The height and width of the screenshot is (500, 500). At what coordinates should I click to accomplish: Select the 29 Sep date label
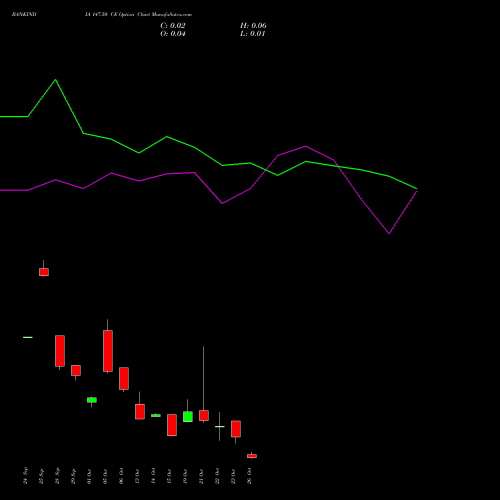point(74,476)
